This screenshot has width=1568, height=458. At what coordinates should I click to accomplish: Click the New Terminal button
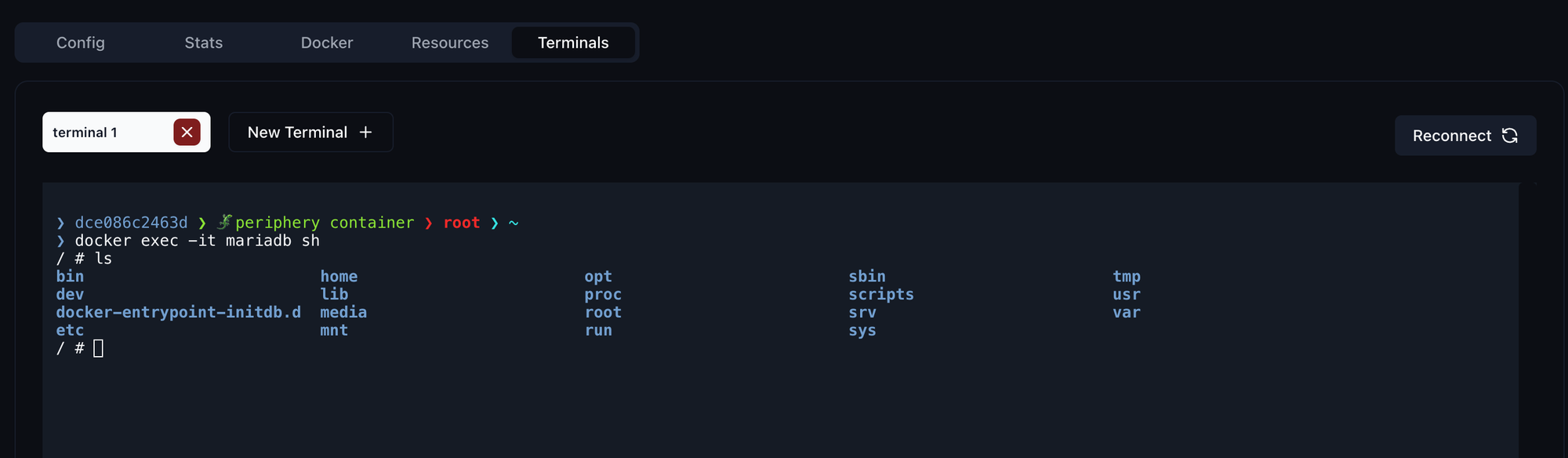coord(310,133)
